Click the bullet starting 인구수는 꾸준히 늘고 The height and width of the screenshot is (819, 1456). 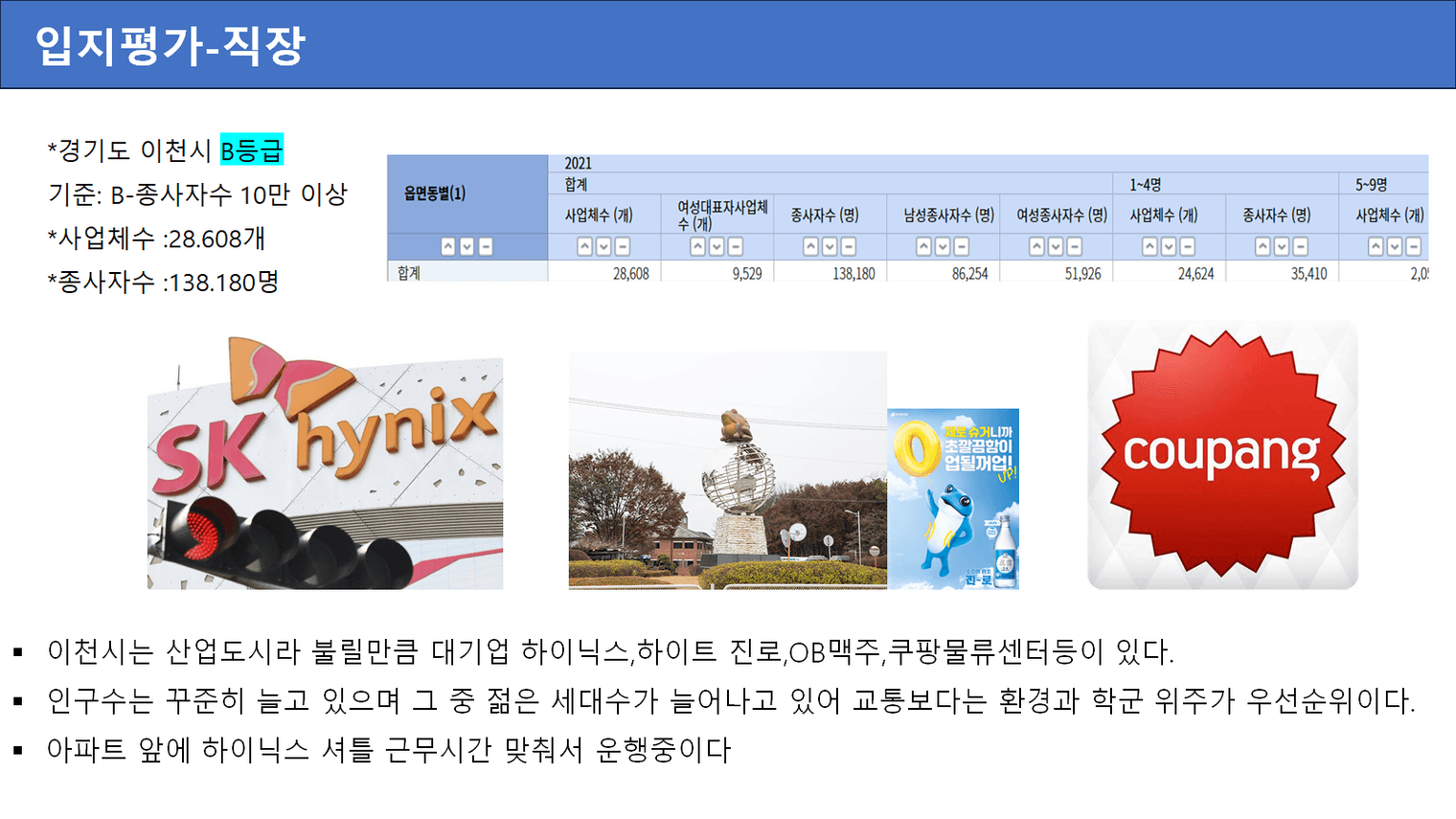[x=731, y=701]
